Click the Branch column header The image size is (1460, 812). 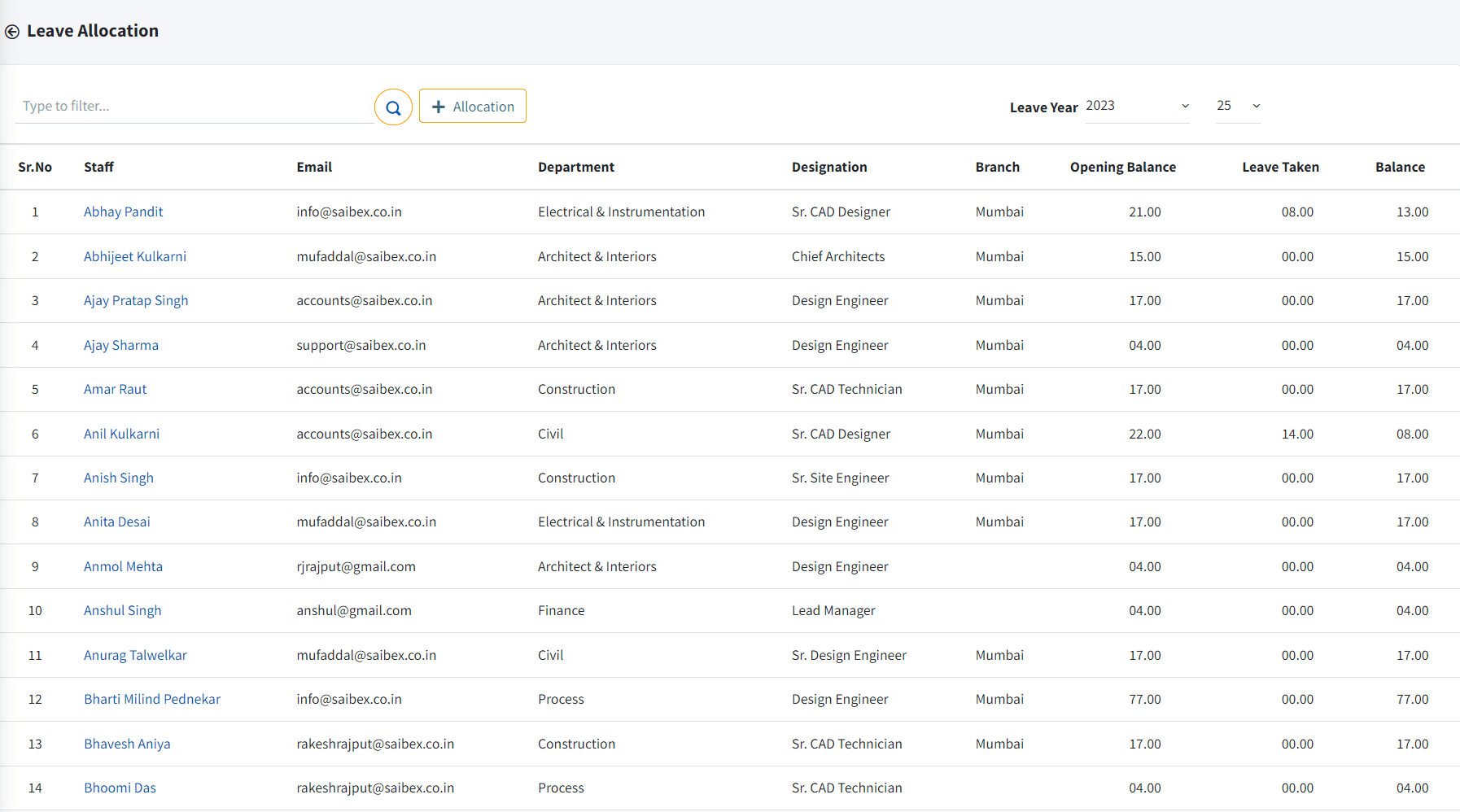click(x=998, y=167)
